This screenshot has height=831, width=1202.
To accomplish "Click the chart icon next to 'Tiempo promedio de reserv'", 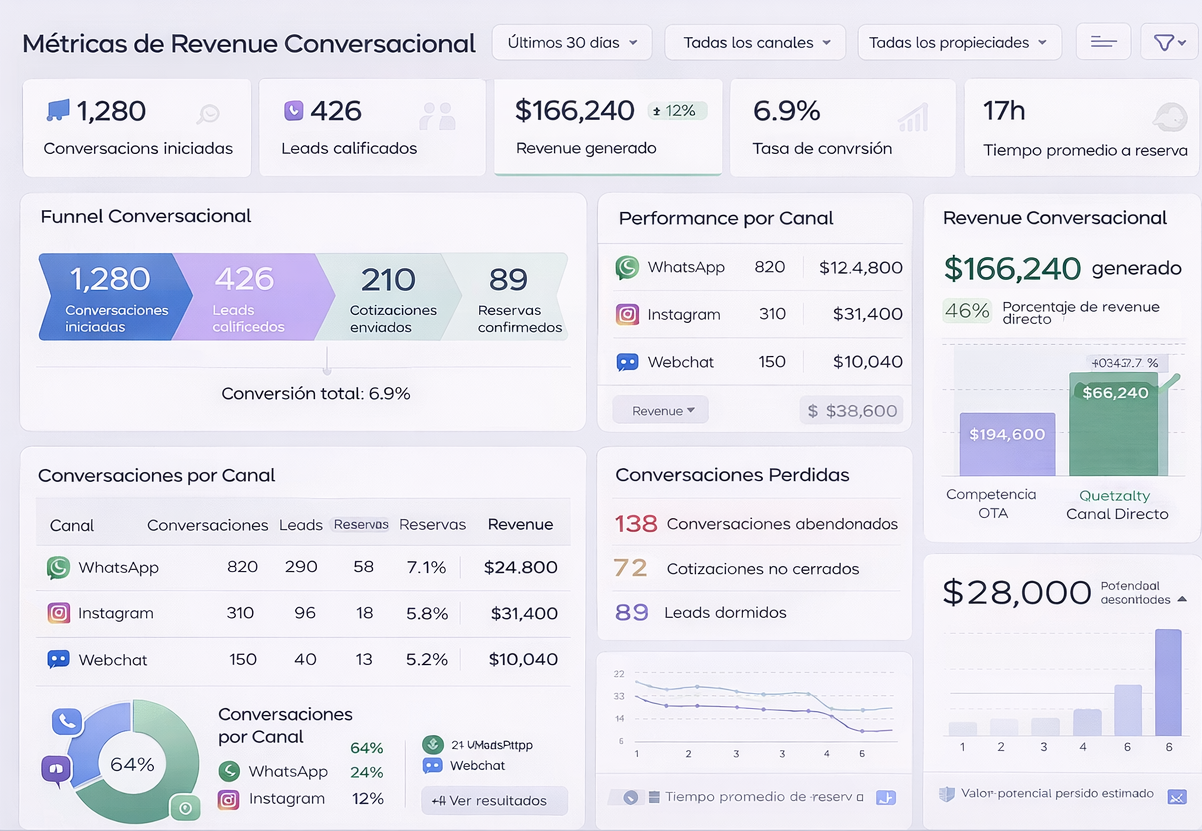I will (x=884, y=797).
